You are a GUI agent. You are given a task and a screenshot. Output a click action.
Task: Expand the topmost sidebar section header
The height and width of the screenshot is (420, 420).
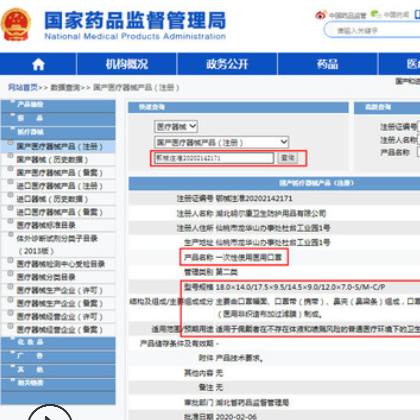tap(58, 105)
